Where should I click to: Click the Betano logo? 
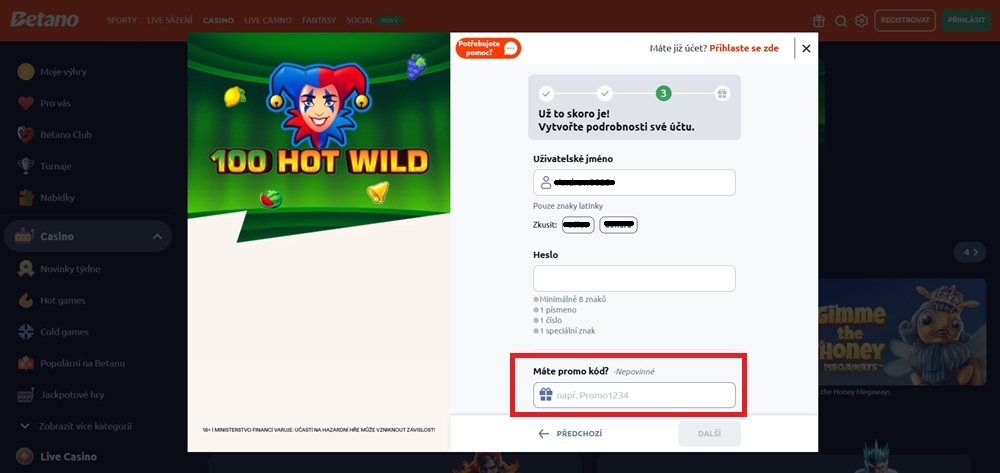coord(45,20)
